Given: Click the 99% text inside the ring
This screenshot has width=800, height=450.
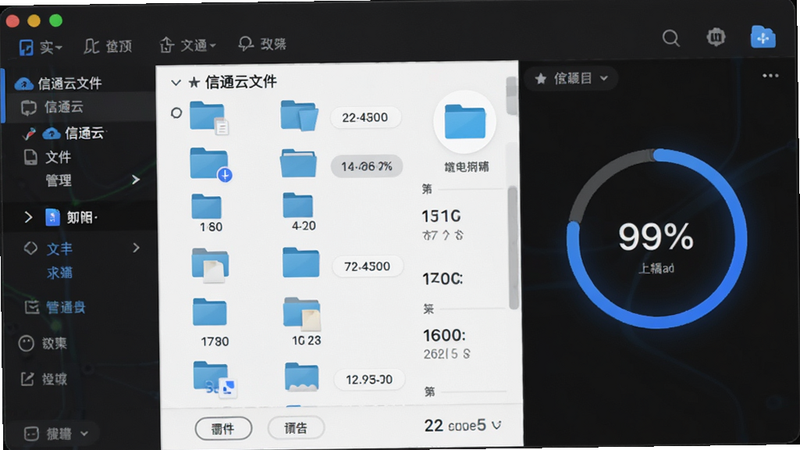Looking at the screenshot, I should [x=656, y=236].
